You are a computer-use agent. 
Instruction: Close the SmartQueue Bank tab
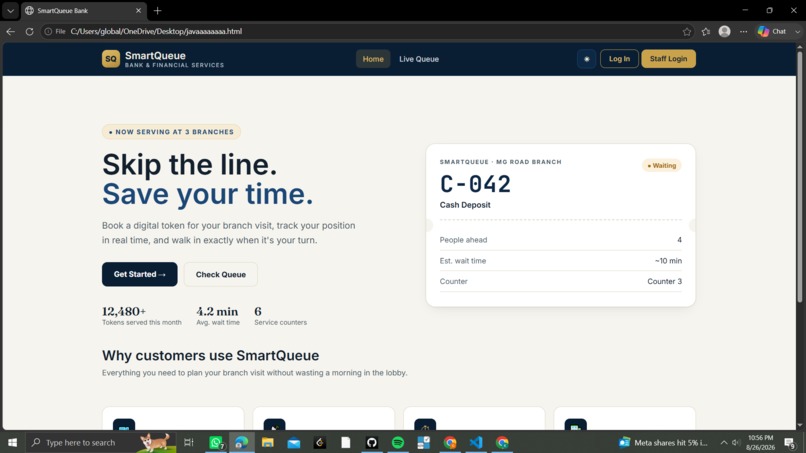138,10
